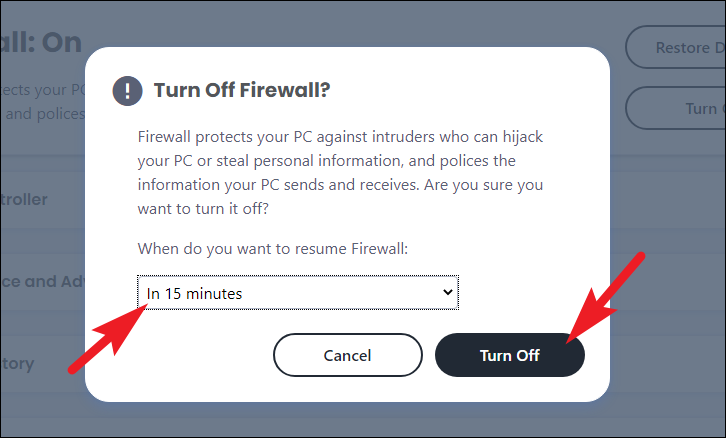Click the exclamation warning icon in the dialog
Screen dimensions: 726x438
pos(127,91)
